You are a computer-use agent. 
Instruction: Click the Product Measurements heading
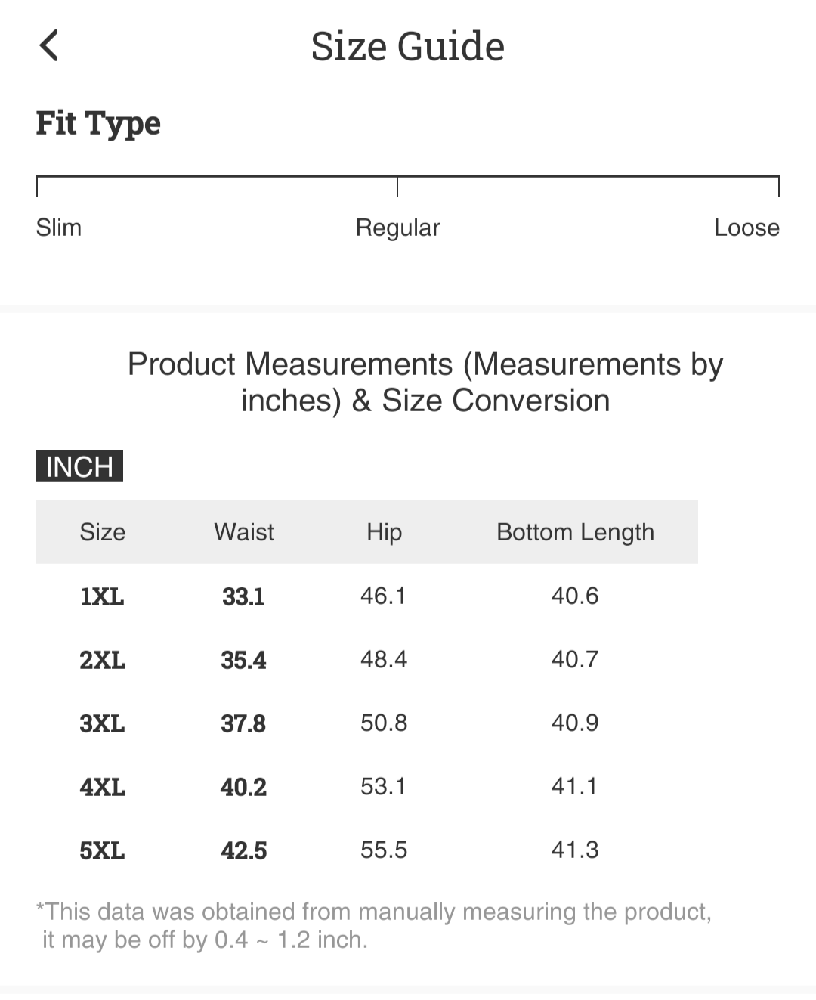coord(425,382)
